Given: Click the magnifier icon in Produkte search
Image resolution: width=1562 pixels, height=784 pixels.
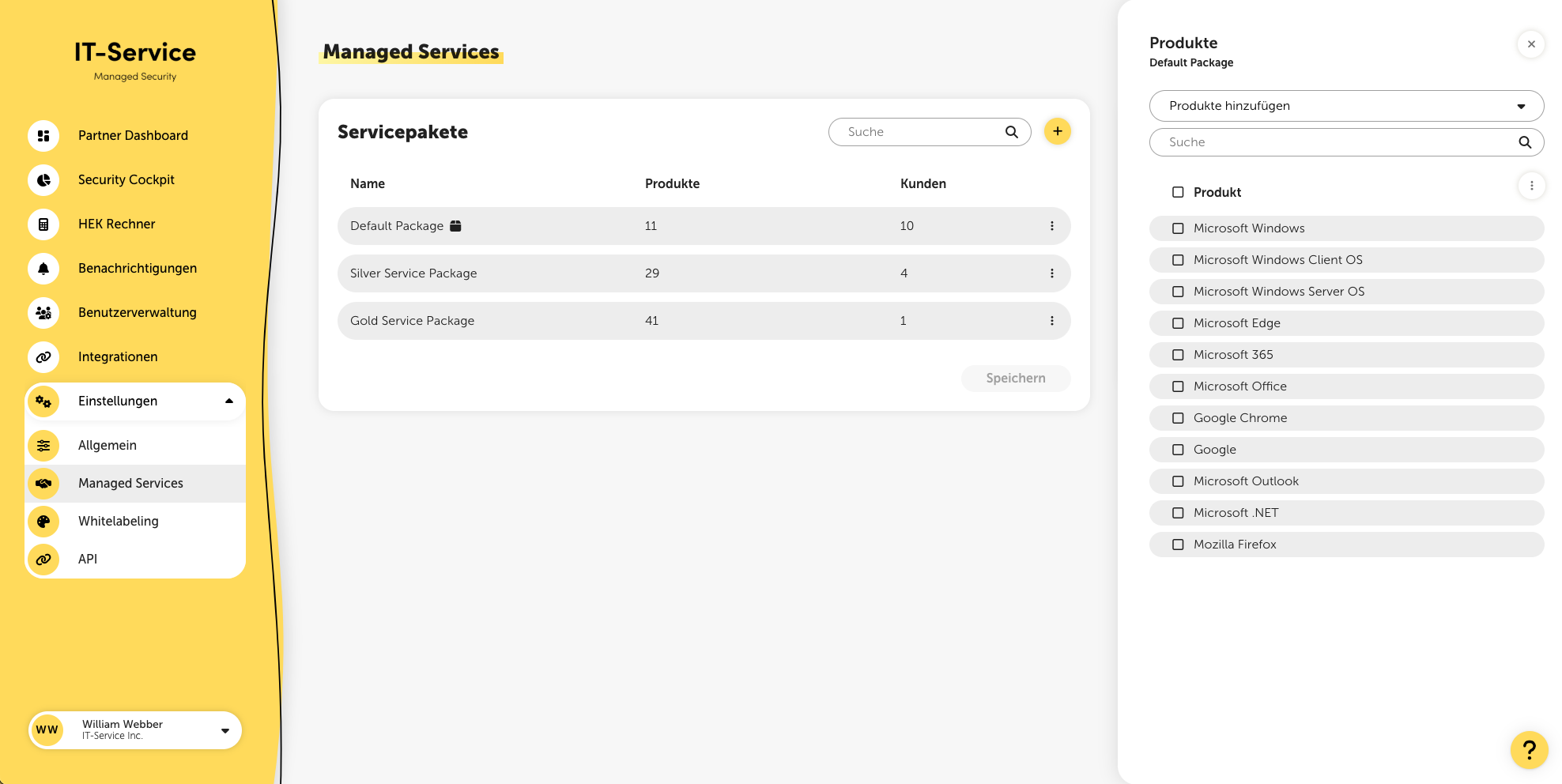Looking at the screenshot, I should coord(1525,142).
